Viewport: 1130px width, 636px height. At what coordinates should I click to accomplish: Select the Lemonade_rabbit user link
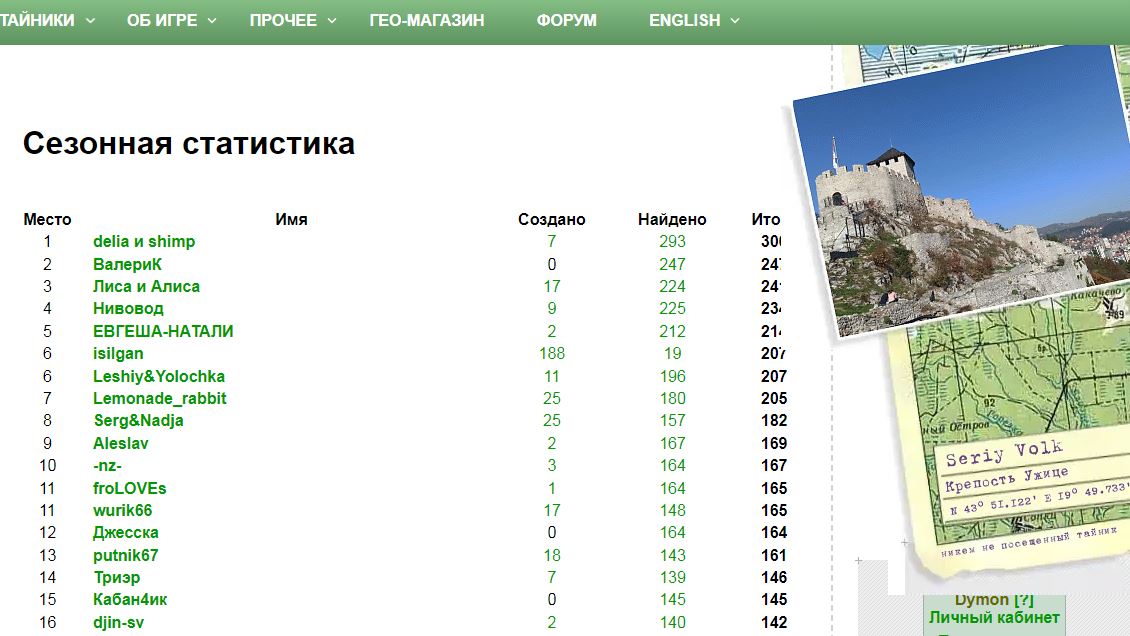point(159,399)
